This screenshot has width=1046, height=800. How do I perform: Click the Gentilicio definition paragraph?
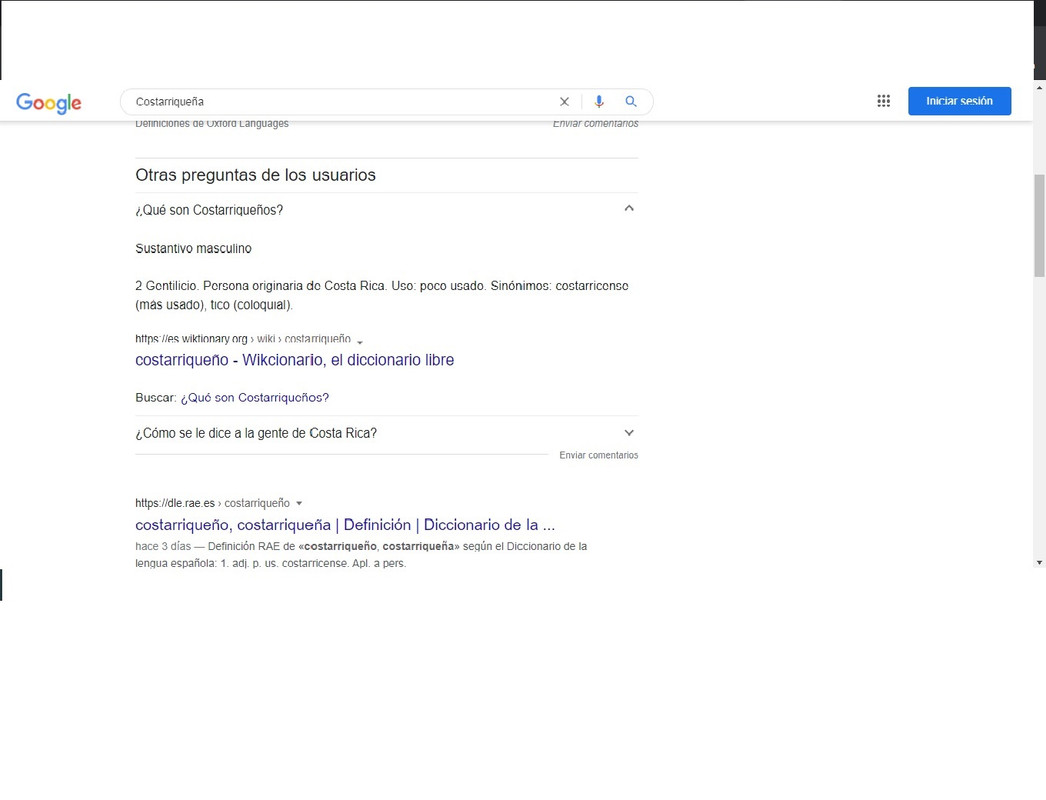(x=382, y=295)
